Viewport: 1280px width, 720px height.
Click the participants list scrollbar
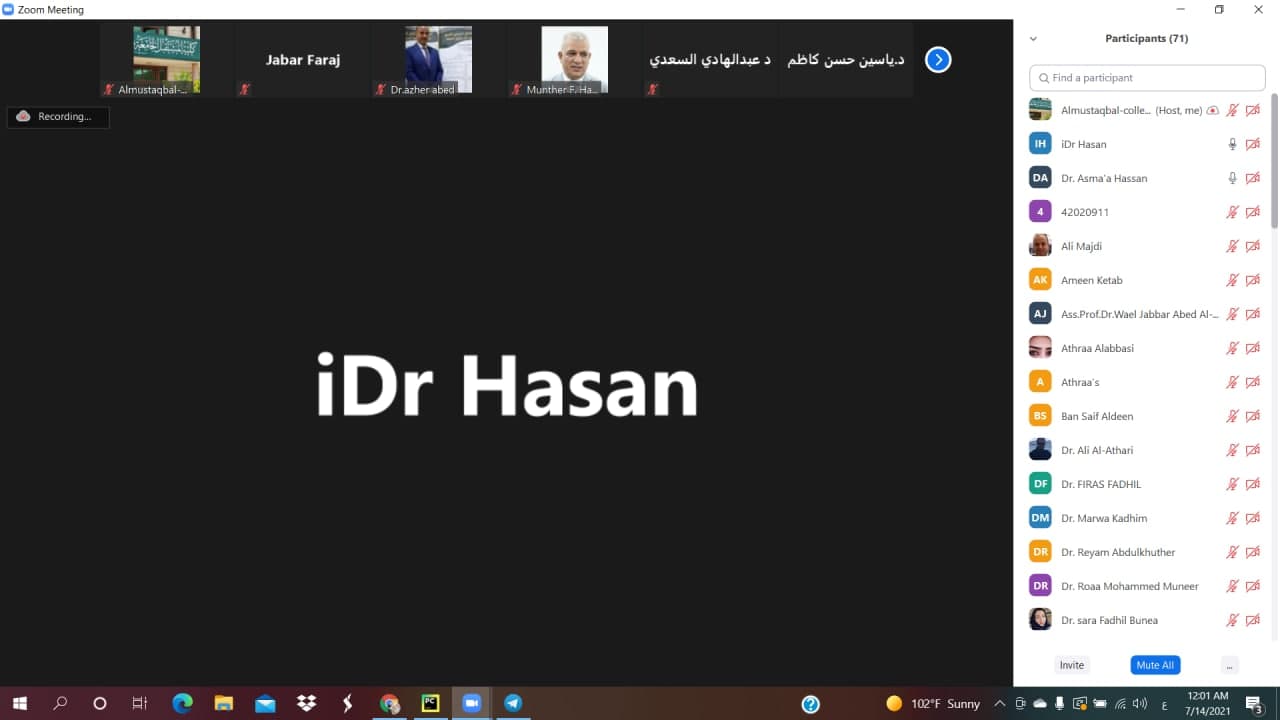pos(1274,160)
